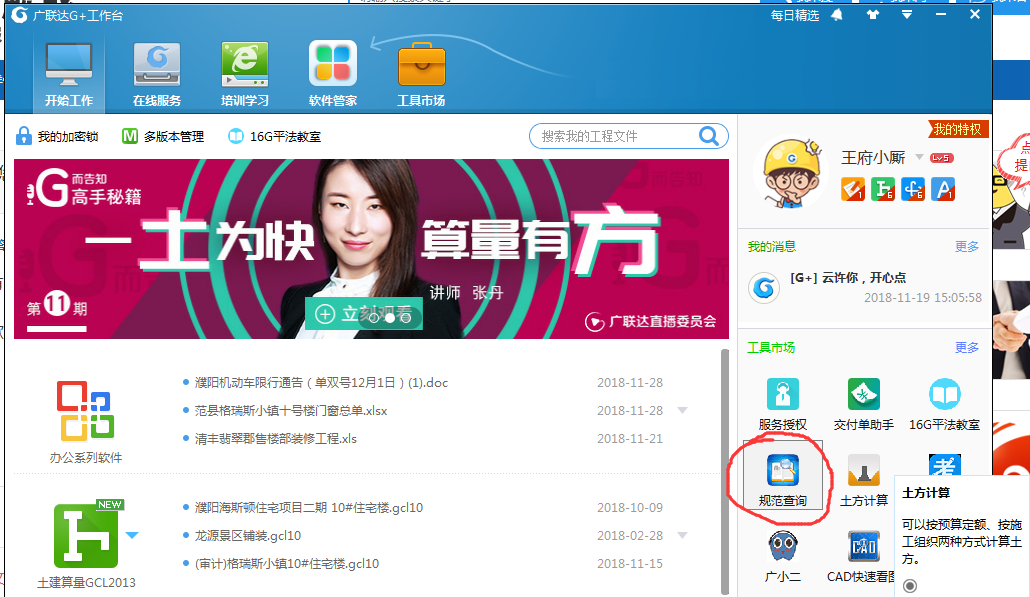1030x597 pixels.
Task: Open 龙源景区铺装.gcl10 file
Action: 248,535
